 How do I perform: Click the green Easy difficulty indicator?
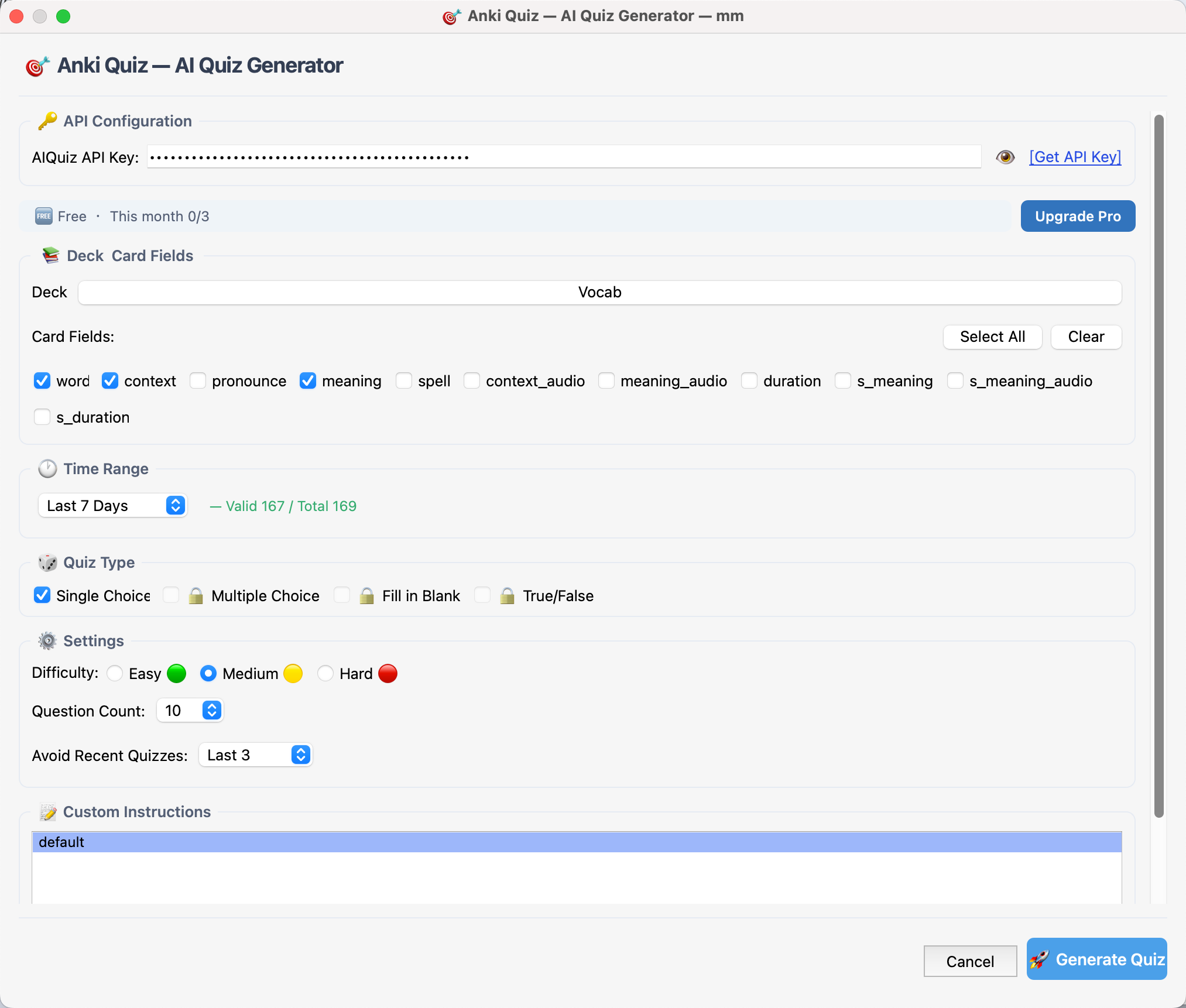(177, 674)
